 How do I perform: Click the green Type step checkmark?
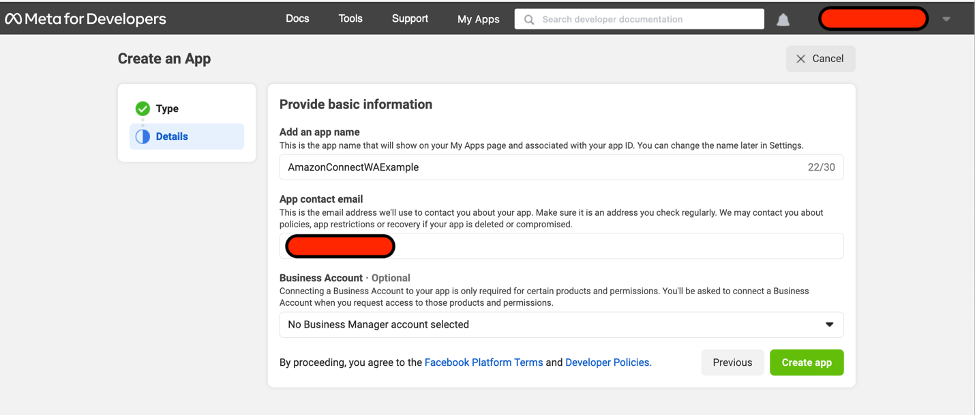[x=142, y=108]
